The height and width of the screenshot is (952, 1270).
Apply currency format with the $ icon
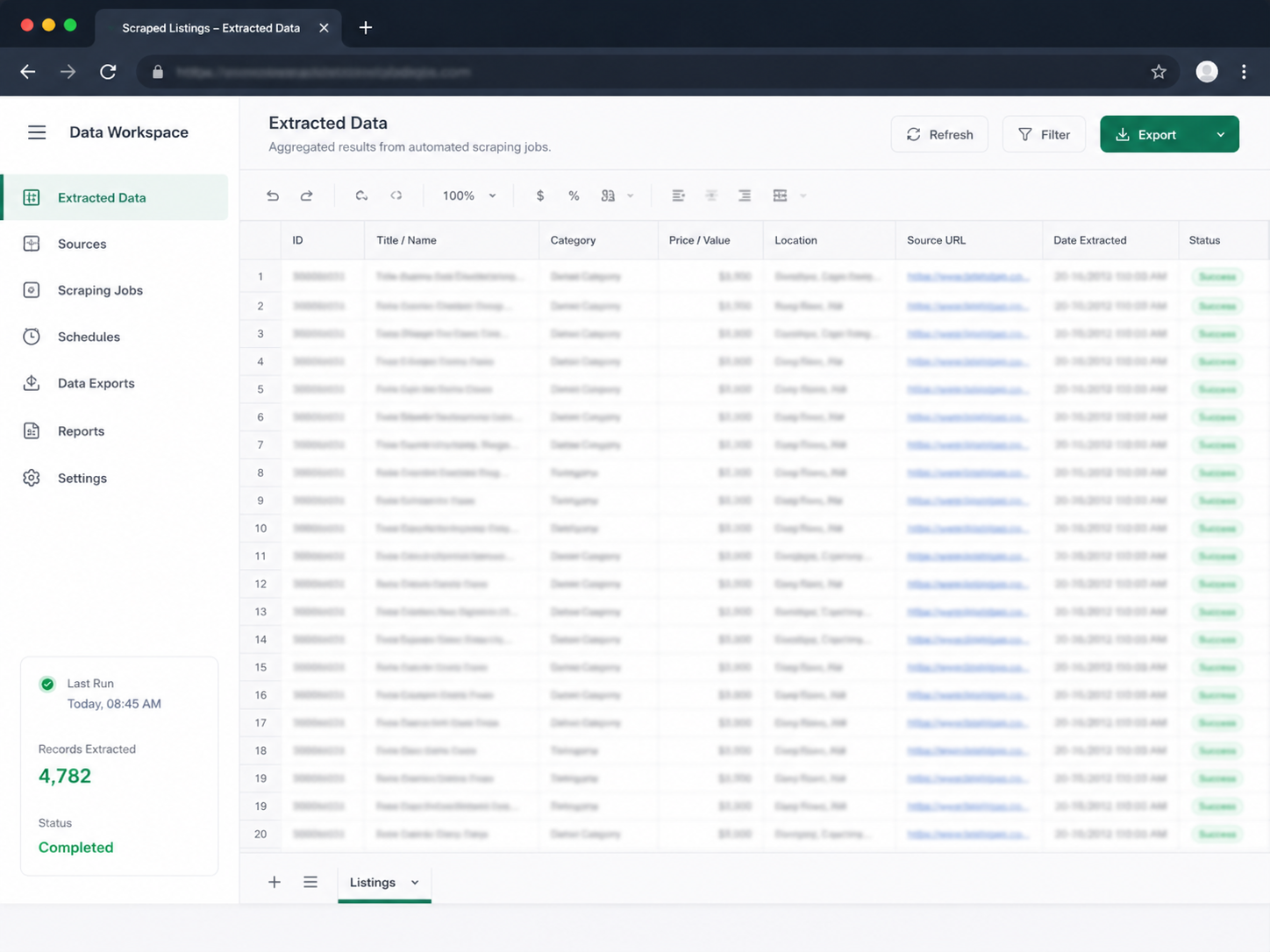click(x=540, y=195)
